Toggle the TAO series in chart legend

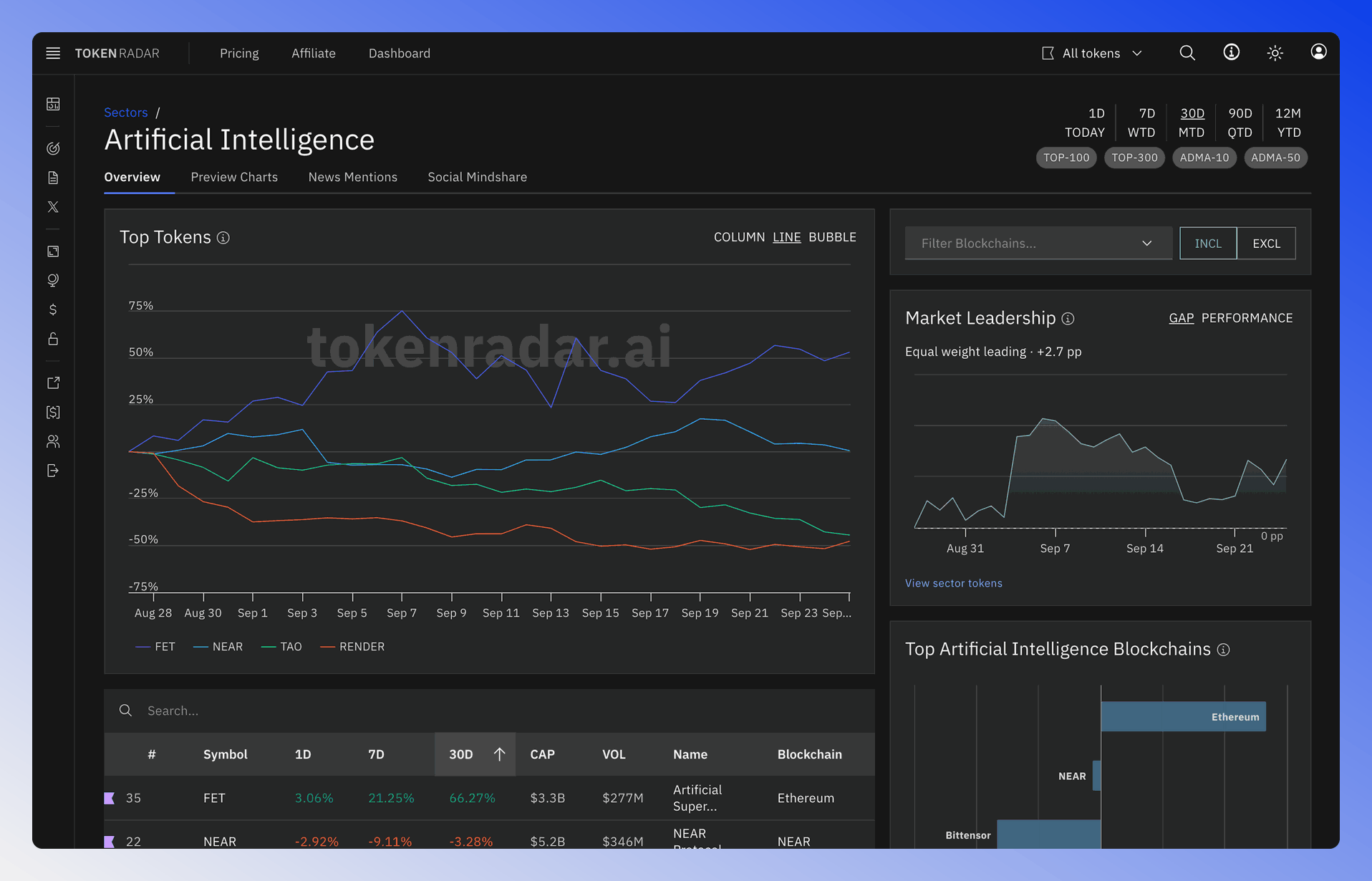281,647
